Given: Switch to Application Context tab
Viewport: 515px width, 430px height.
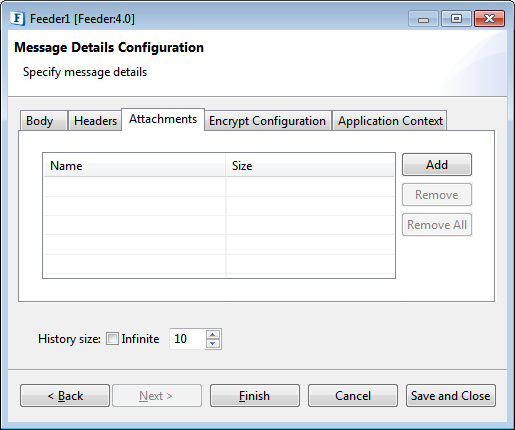Looking at the screenshot, I should 390,121.
